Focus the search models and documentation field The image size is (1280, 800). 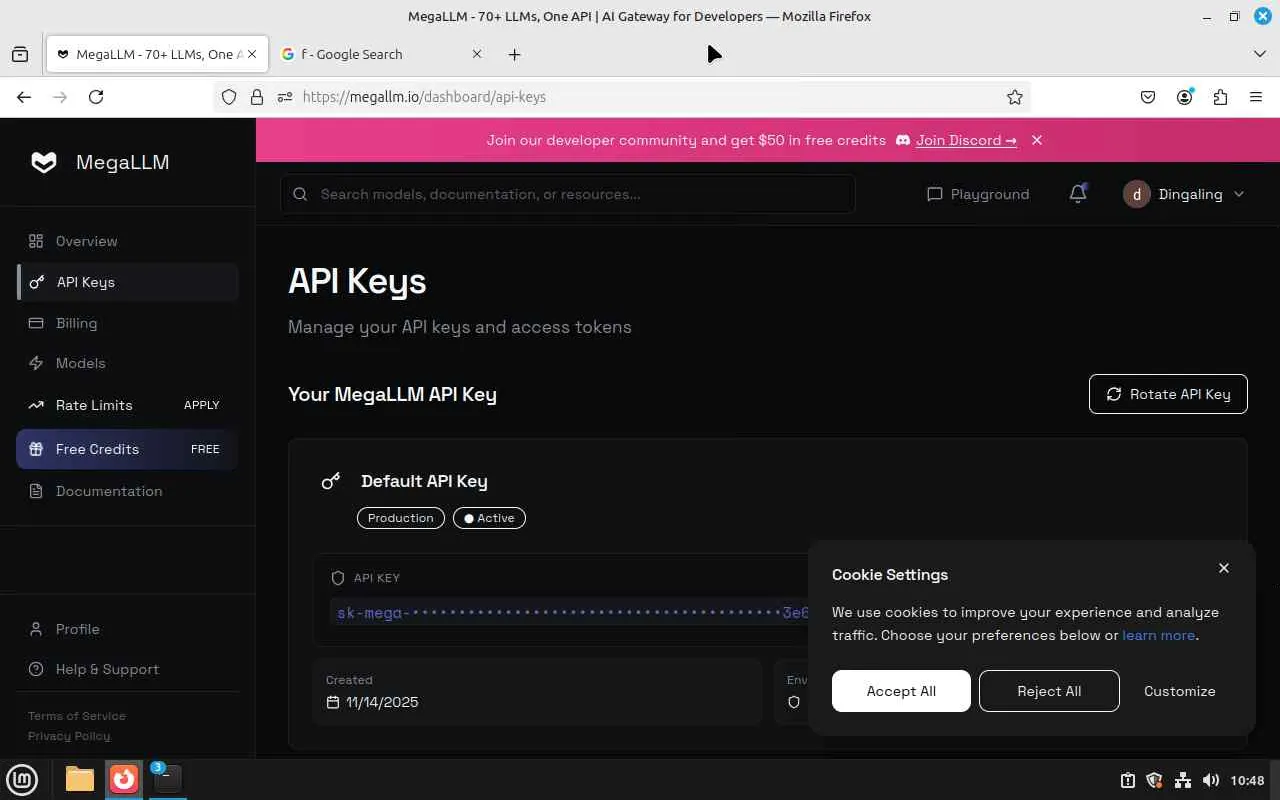click(x=568, y=194)
